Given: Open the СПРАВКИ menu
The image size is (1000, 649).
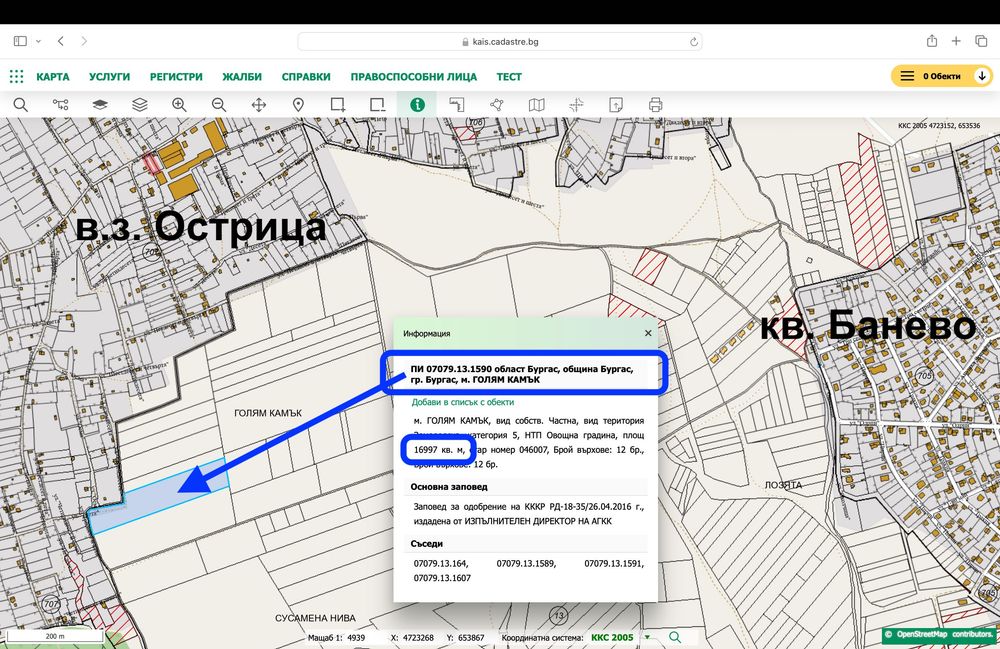Looking at the screenshot, I should (306, 77).
